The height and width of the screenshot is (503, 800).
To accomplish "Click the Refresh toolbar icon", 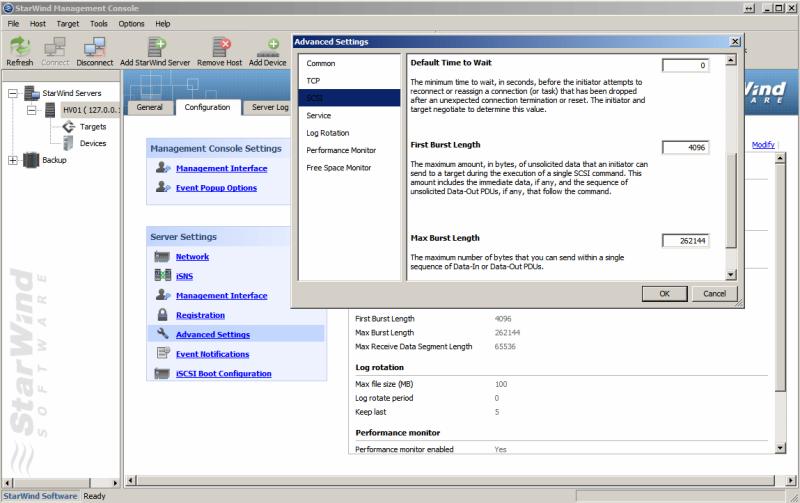I will click(x=20, y=46).
